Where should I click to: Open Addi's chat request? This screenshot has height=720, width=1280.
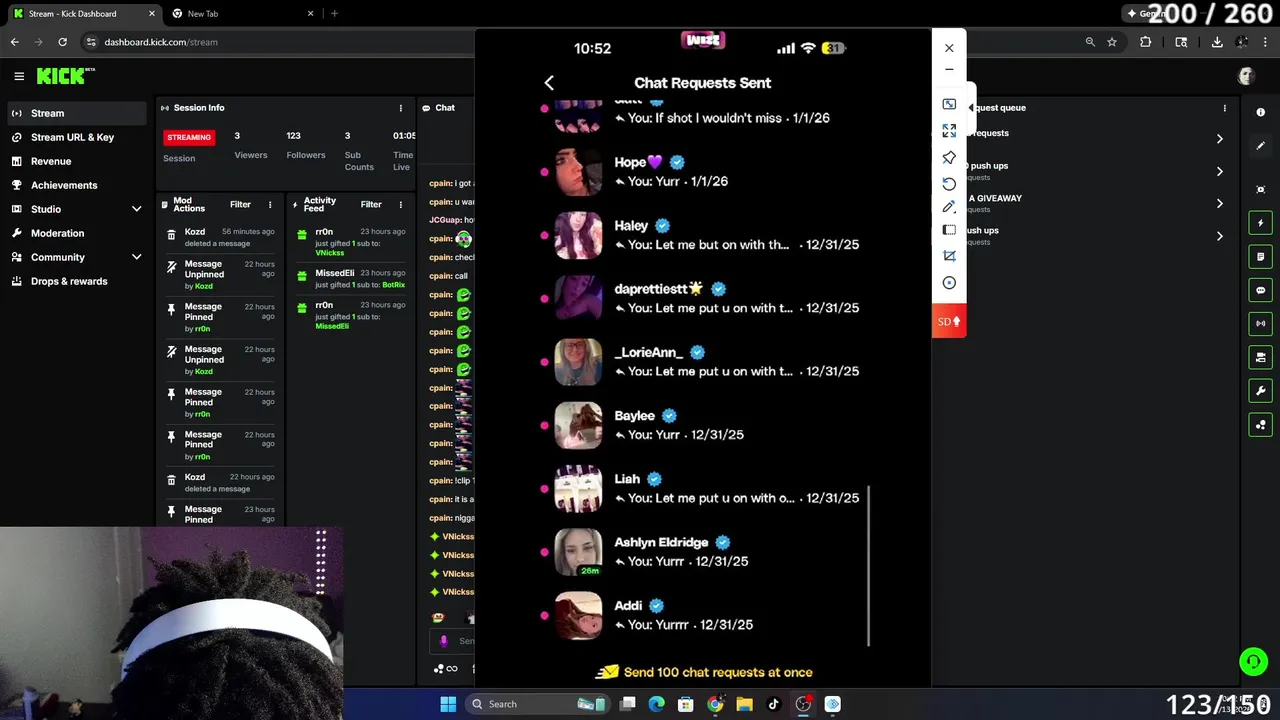pyautogui.click(x=705, y=615)
